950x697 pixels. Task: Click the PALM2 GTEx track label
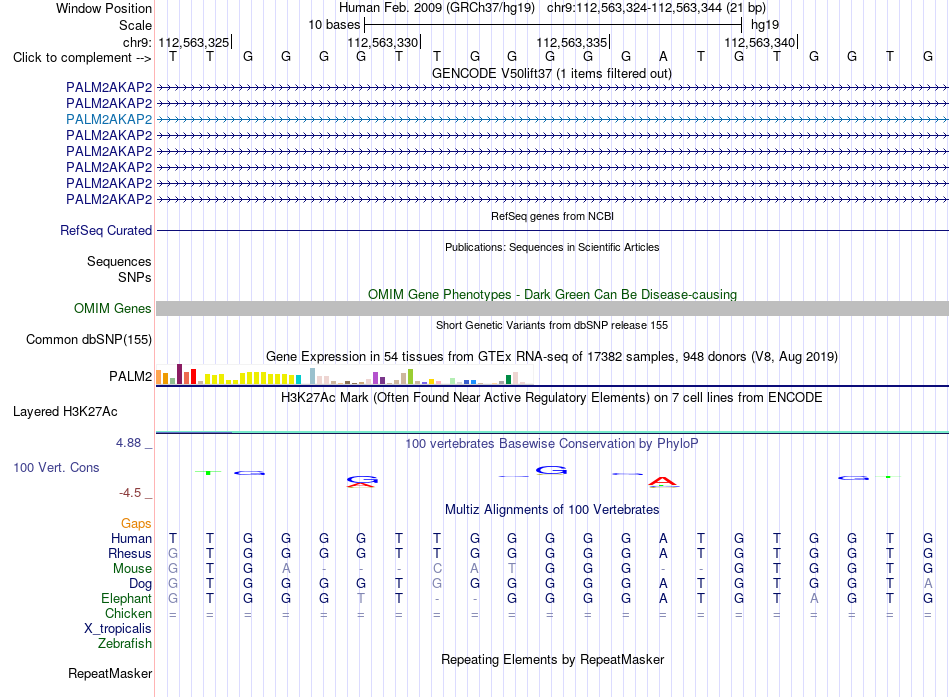coord(130,376)
